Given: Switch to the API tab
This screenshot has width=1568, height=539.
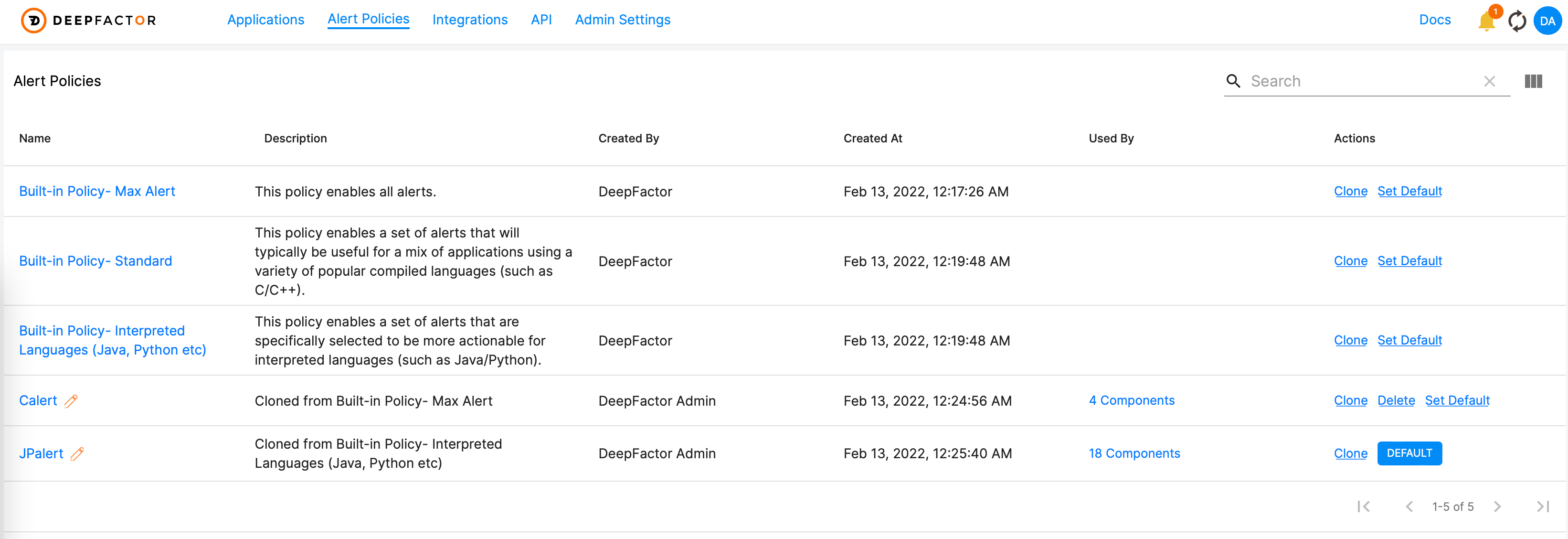Looking at the screenshot, I should pos(541,20).
